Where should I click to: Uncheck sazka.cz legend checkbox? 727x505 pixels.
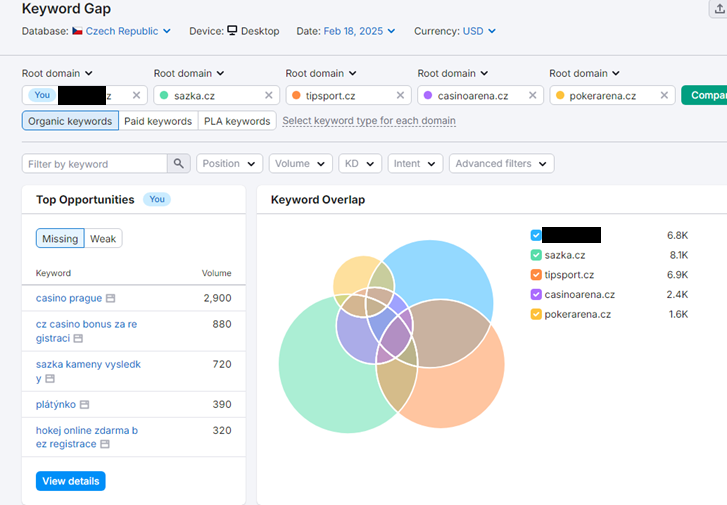[x=536, y=255]
